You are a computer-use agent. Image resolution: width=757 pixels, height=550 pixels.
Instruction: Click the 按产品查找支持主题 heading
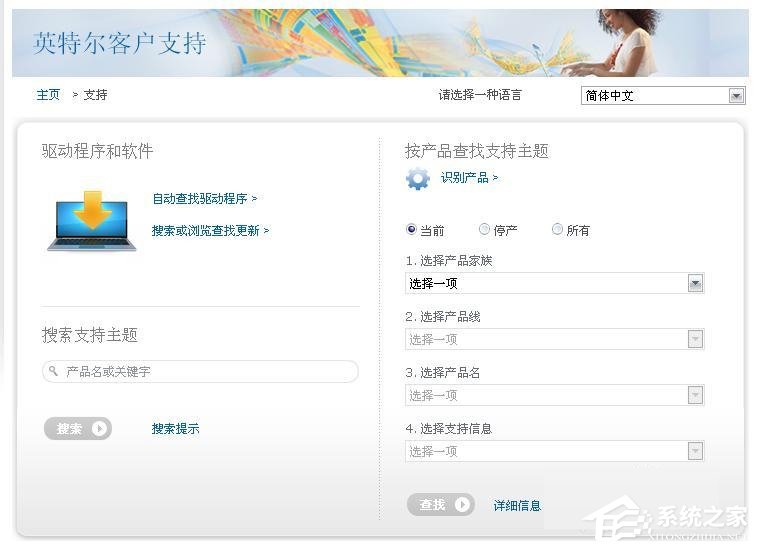[x=477, y=151]
